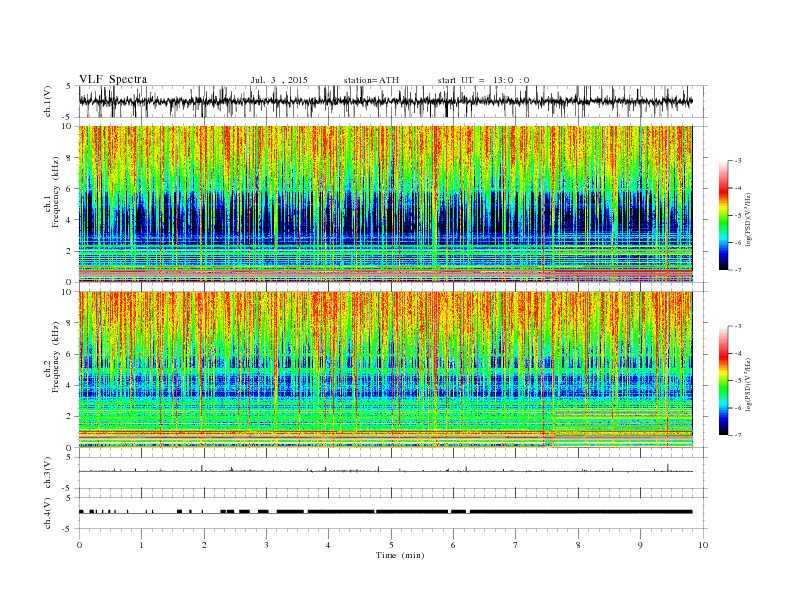
Task: Click the ch.1 waveform plot at top
Action: coord(393,101)
